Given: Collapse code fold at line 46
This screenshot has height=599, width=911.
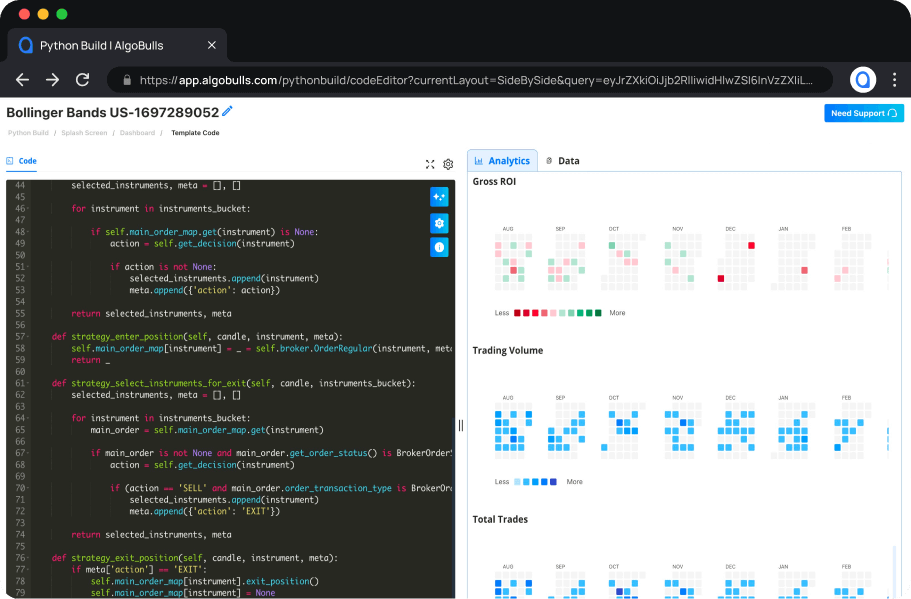Looking at the screenshot, I should (x=28, y=209).
